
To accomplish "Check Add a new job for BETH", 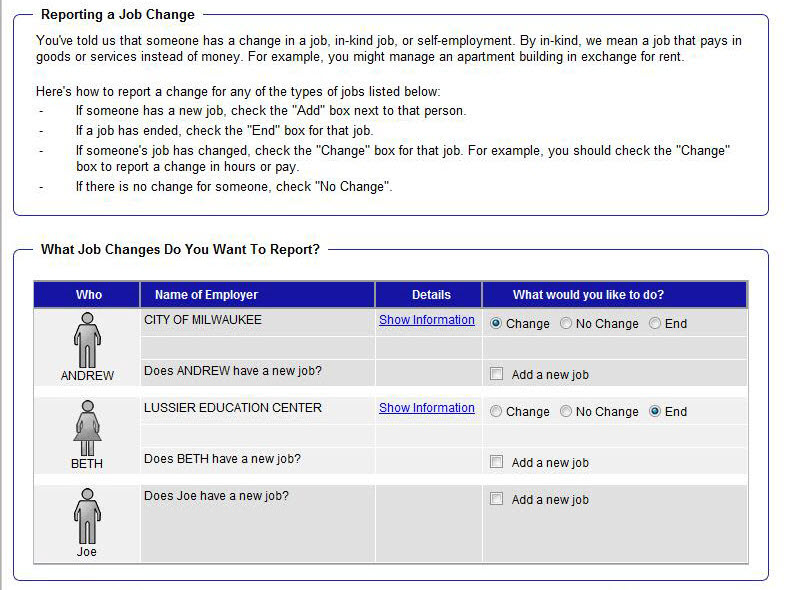I will [x=496, y=462].
